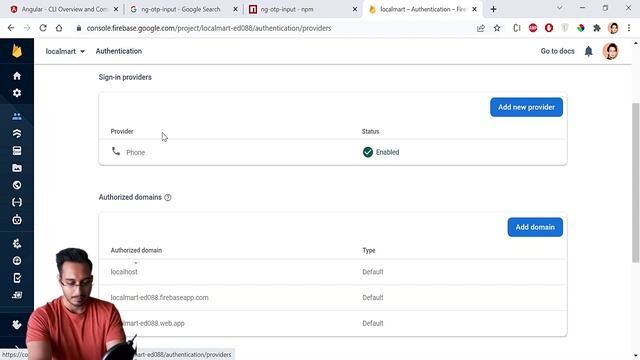
Task: Click the Authorized domain column header
Action: 136,250
